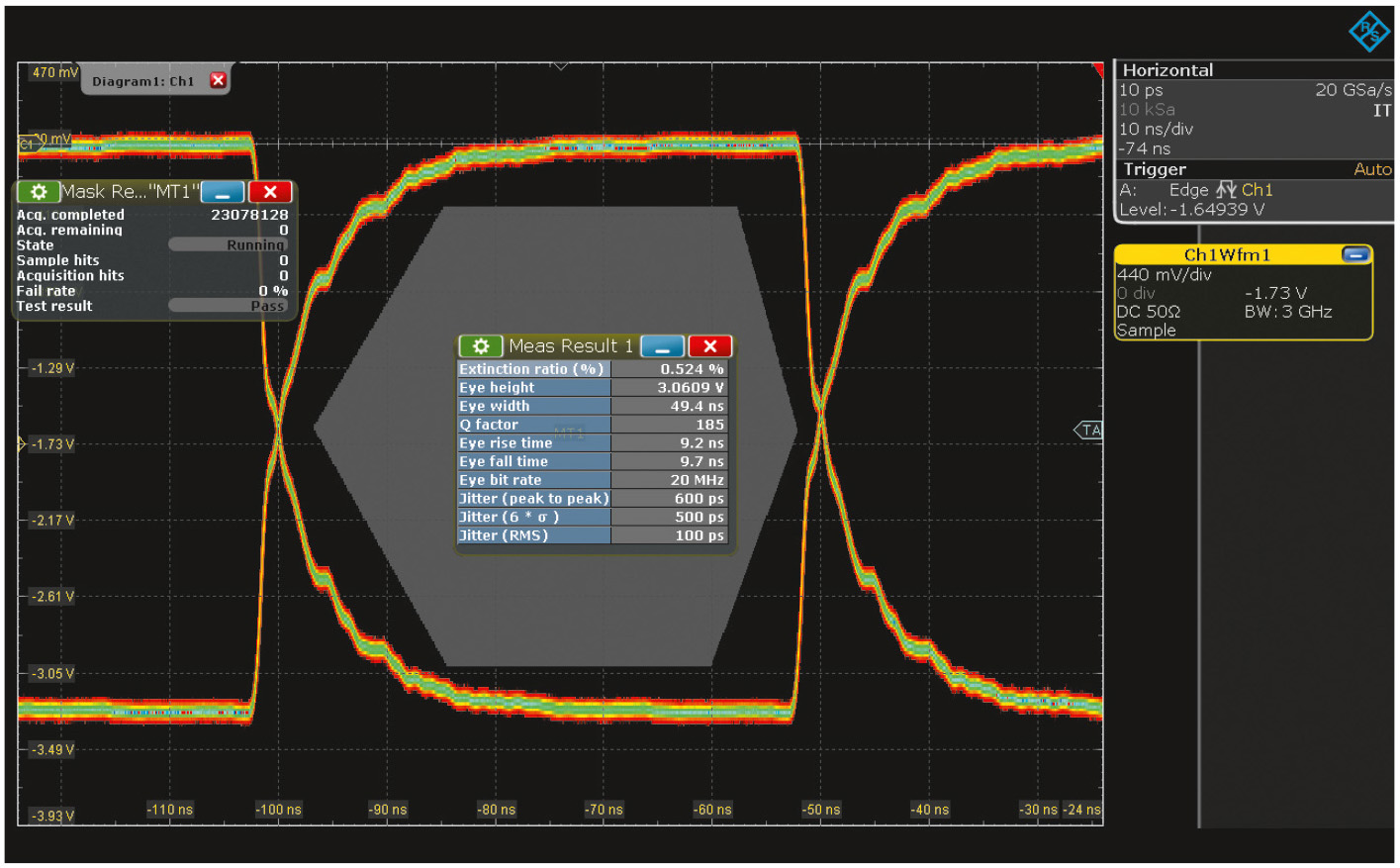
Task: Select the Eye width measurement row
Action: [592, 406]
